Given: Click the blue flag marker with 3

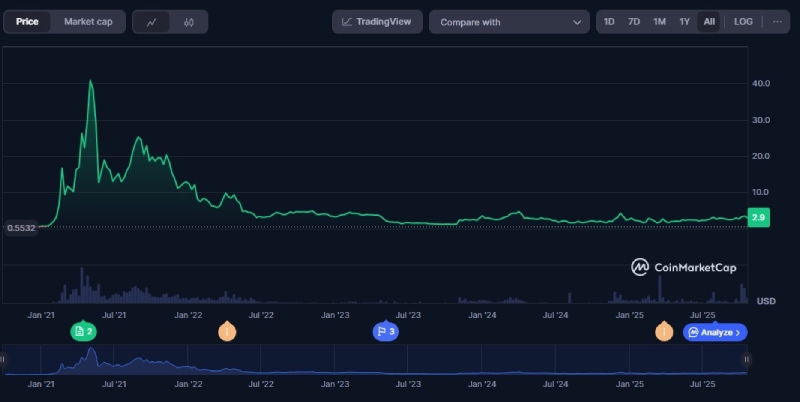Looking at the screenshot, I should [x=385, y=332].
